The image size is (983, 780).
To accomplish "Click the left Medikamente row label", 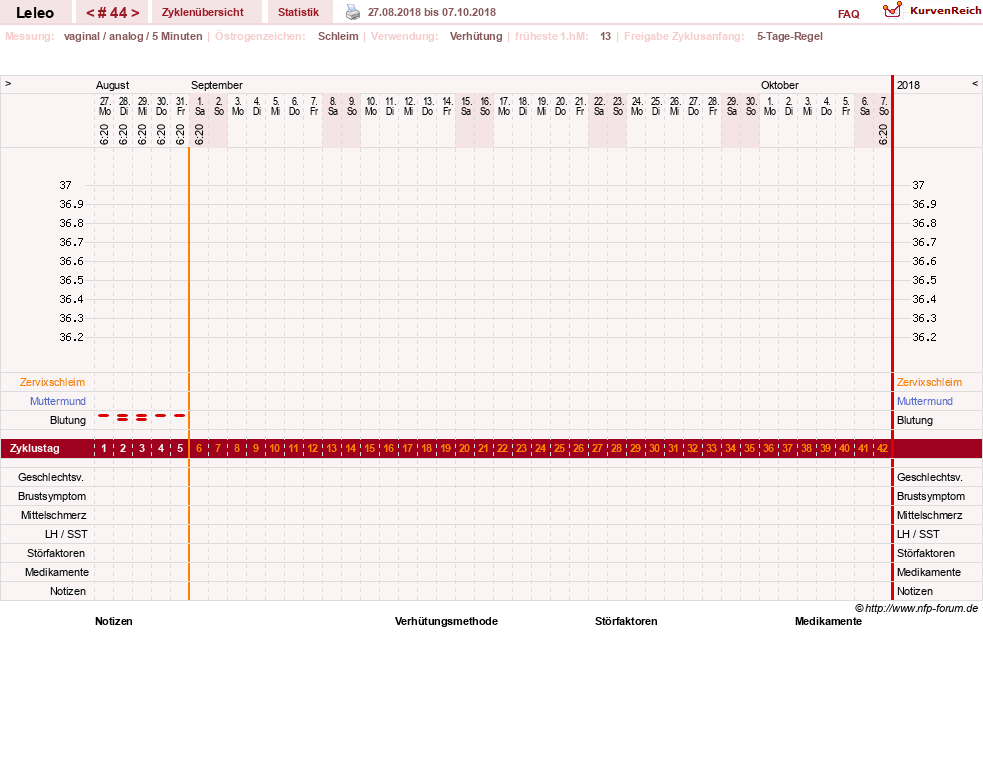I will 56,572.
